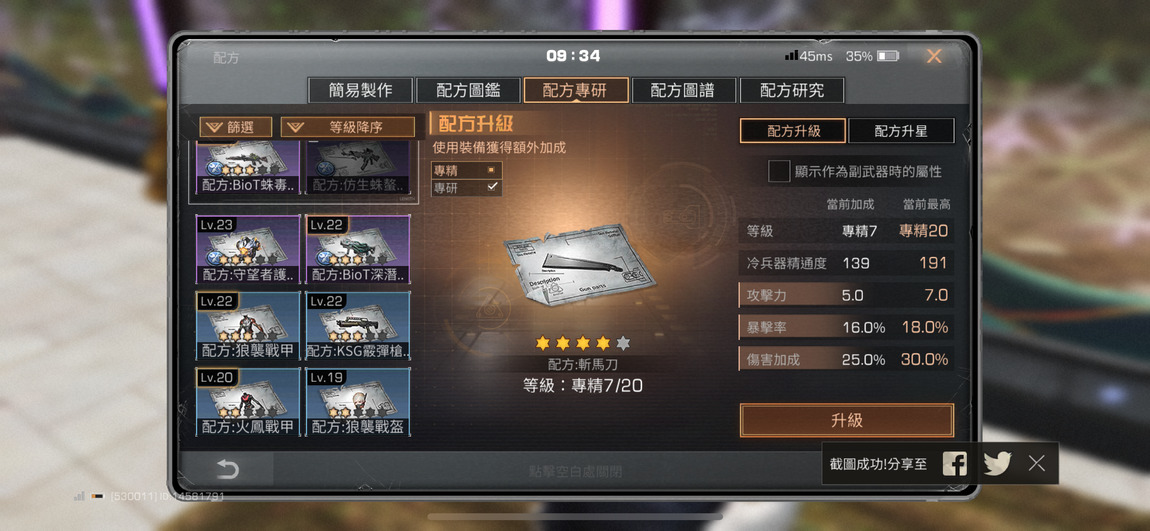Choose the 配方:KSG霰彈槍 recipe thumbnail
1150x531 pixels.
[x=358, y=326]
